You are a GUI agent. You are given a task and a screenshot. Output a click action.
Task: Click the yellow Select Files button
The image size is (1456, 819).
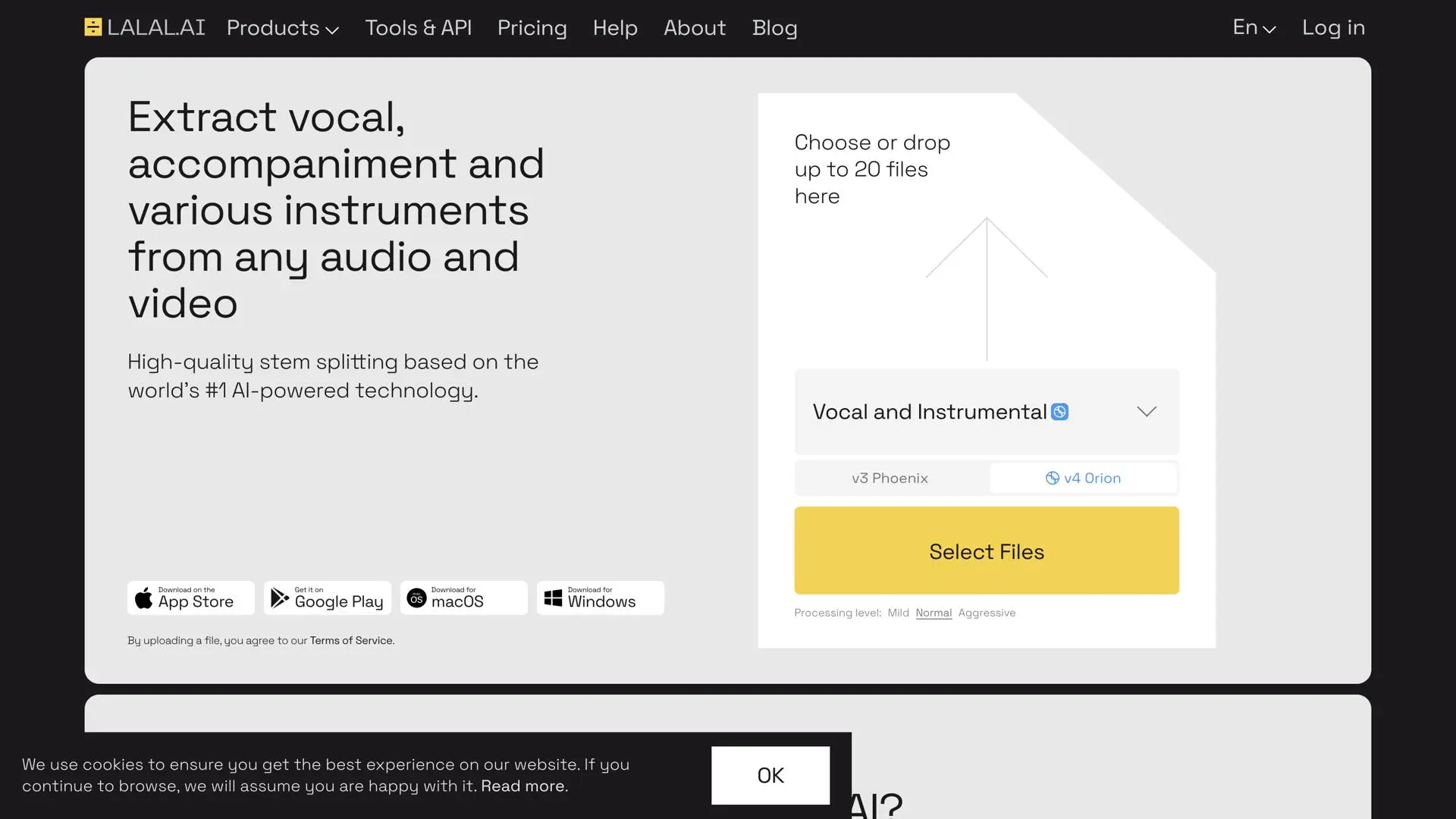pos(986,551)
